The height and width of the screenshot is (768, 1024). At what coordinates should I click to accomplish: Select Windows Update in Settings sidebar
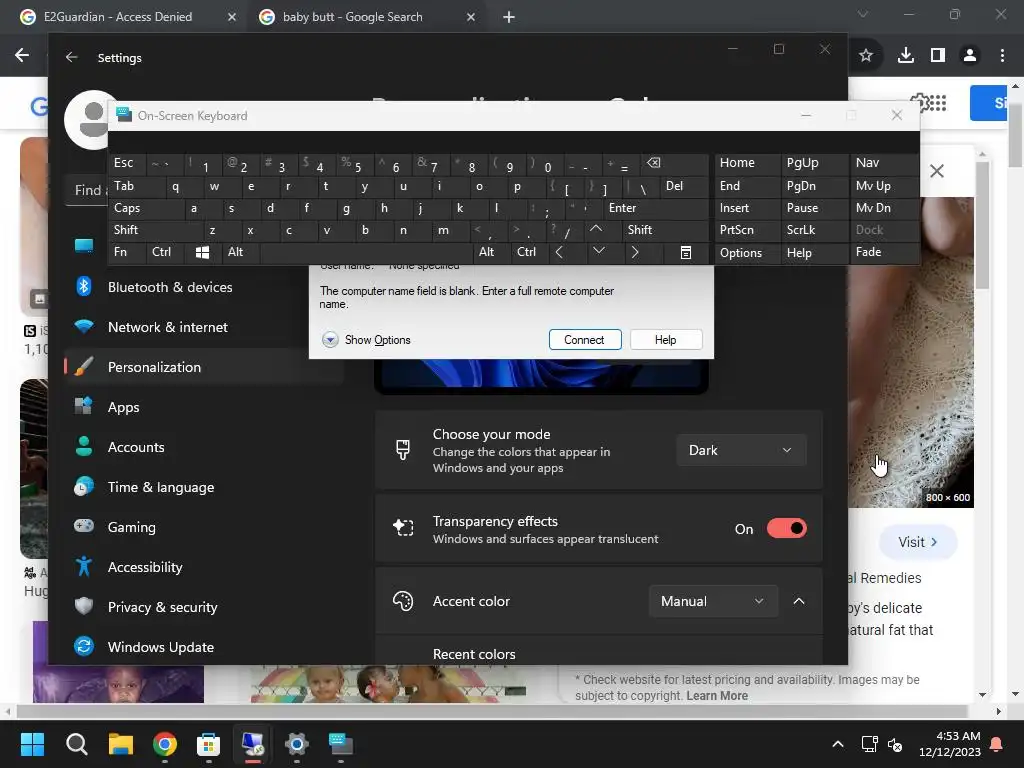[204, 647]
